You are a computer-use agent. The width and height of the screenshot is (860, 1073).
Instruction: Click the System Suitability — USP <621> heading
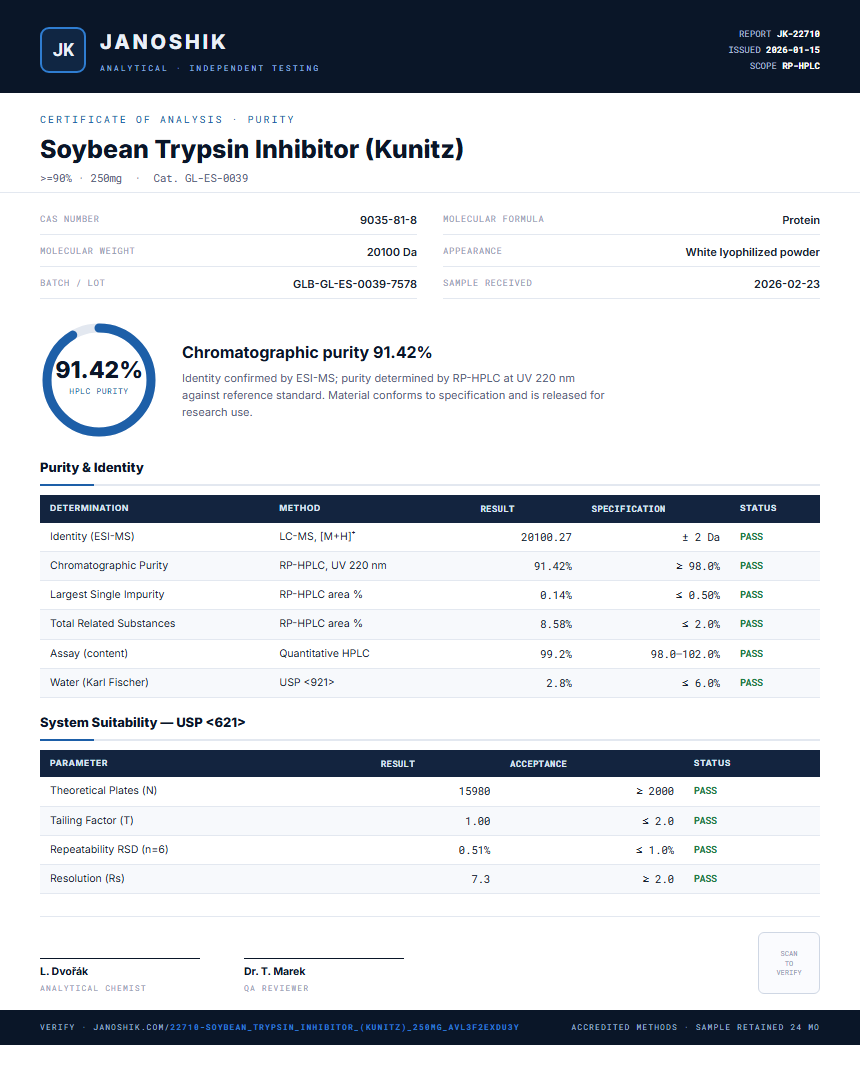point(142,723)
